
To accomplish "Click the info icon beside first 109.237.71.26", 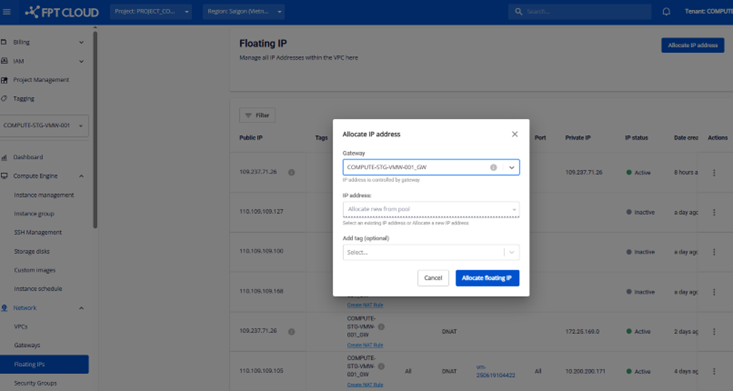I will (291, 173).
